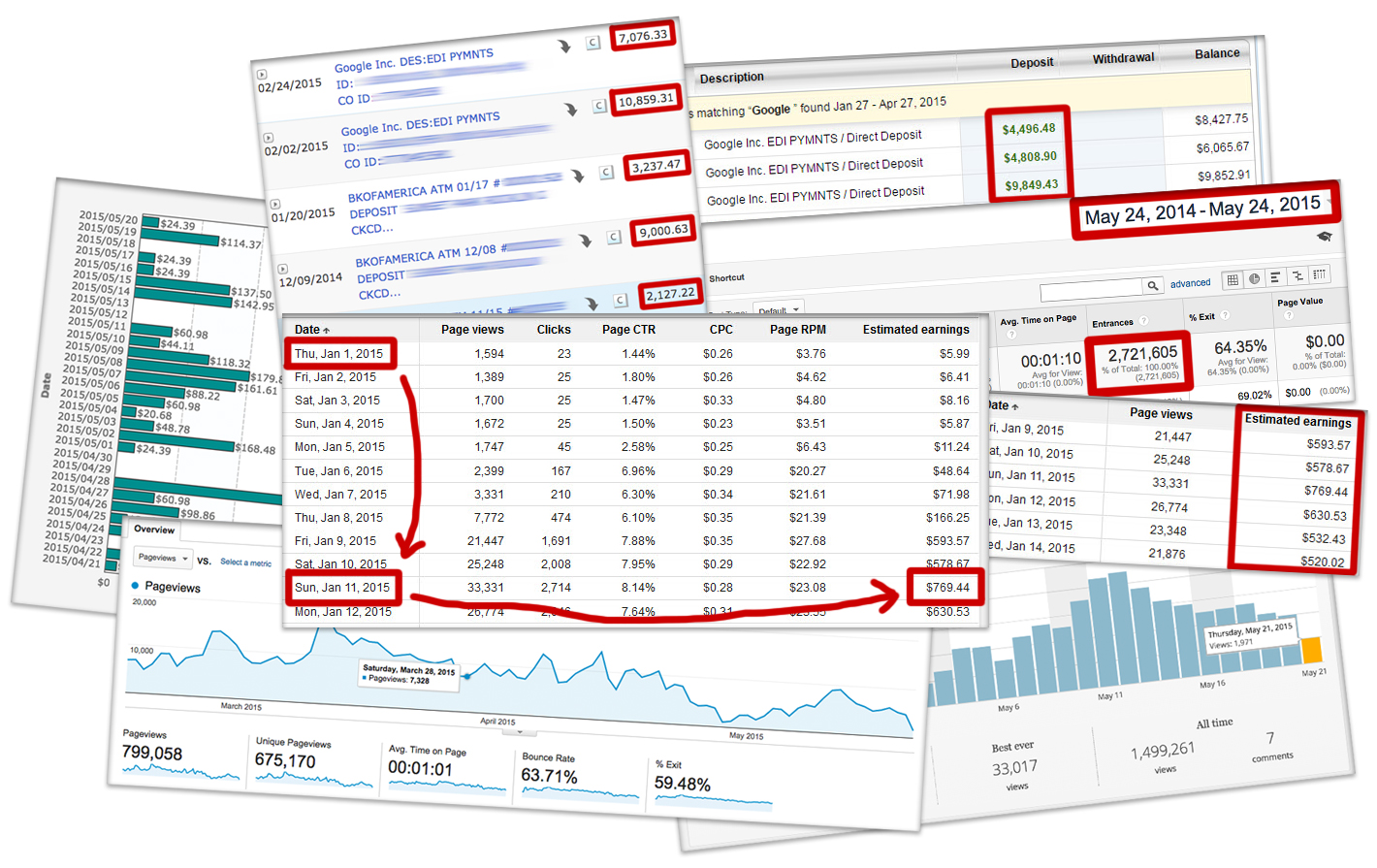This screenshot has height=868, width=1377.
Task: Open help icon under Page Value
Action: click(1289, 314)
